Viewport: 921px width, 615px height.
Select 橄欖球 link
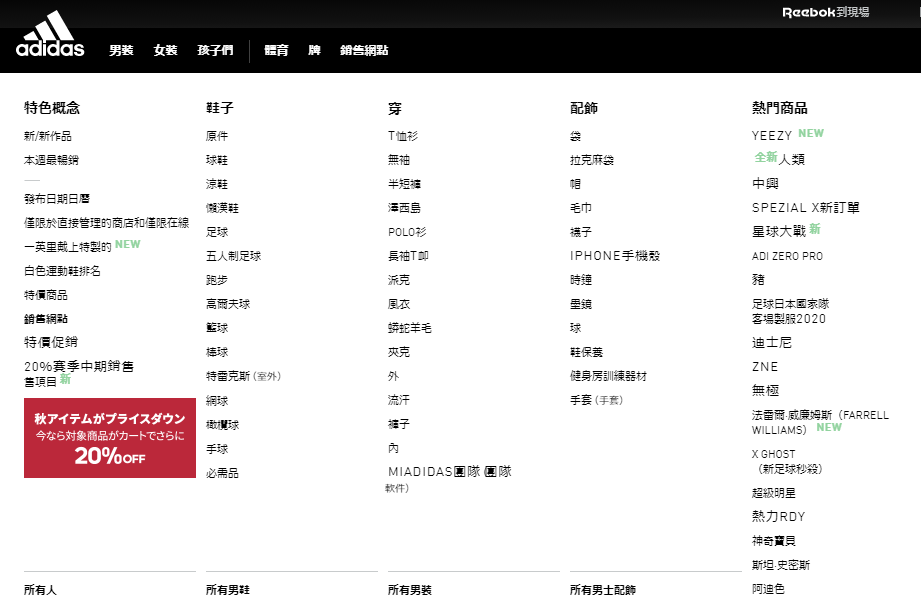pos(222,425)
